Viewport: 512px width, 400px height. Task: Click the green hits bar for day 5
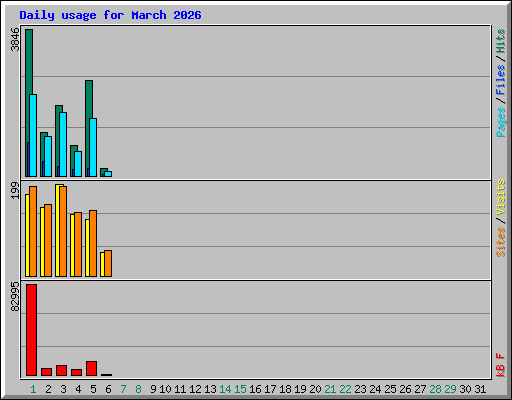point(88,99)
